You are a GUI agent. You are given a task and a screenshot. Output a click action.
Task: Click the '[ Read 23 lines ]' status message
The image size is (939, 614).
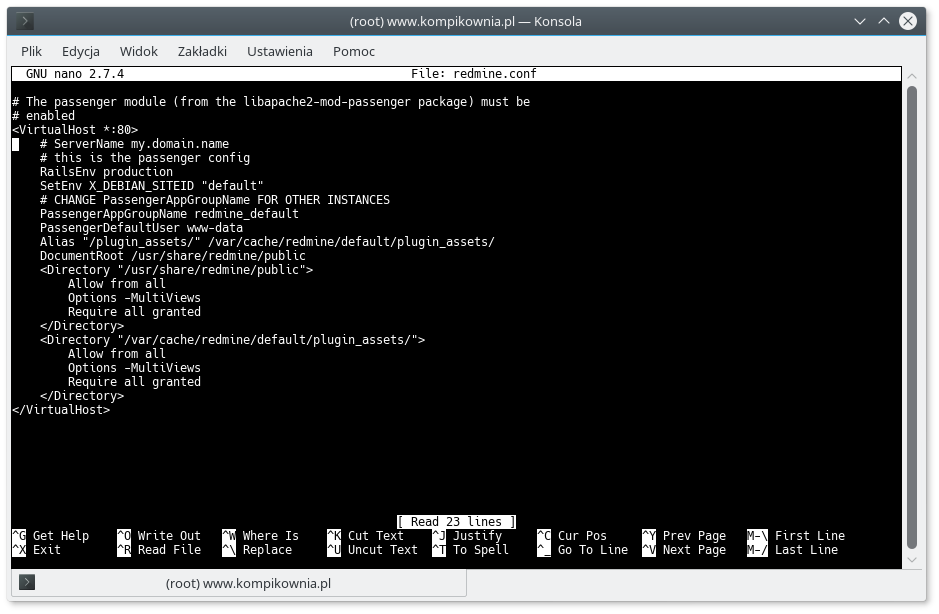456,522
